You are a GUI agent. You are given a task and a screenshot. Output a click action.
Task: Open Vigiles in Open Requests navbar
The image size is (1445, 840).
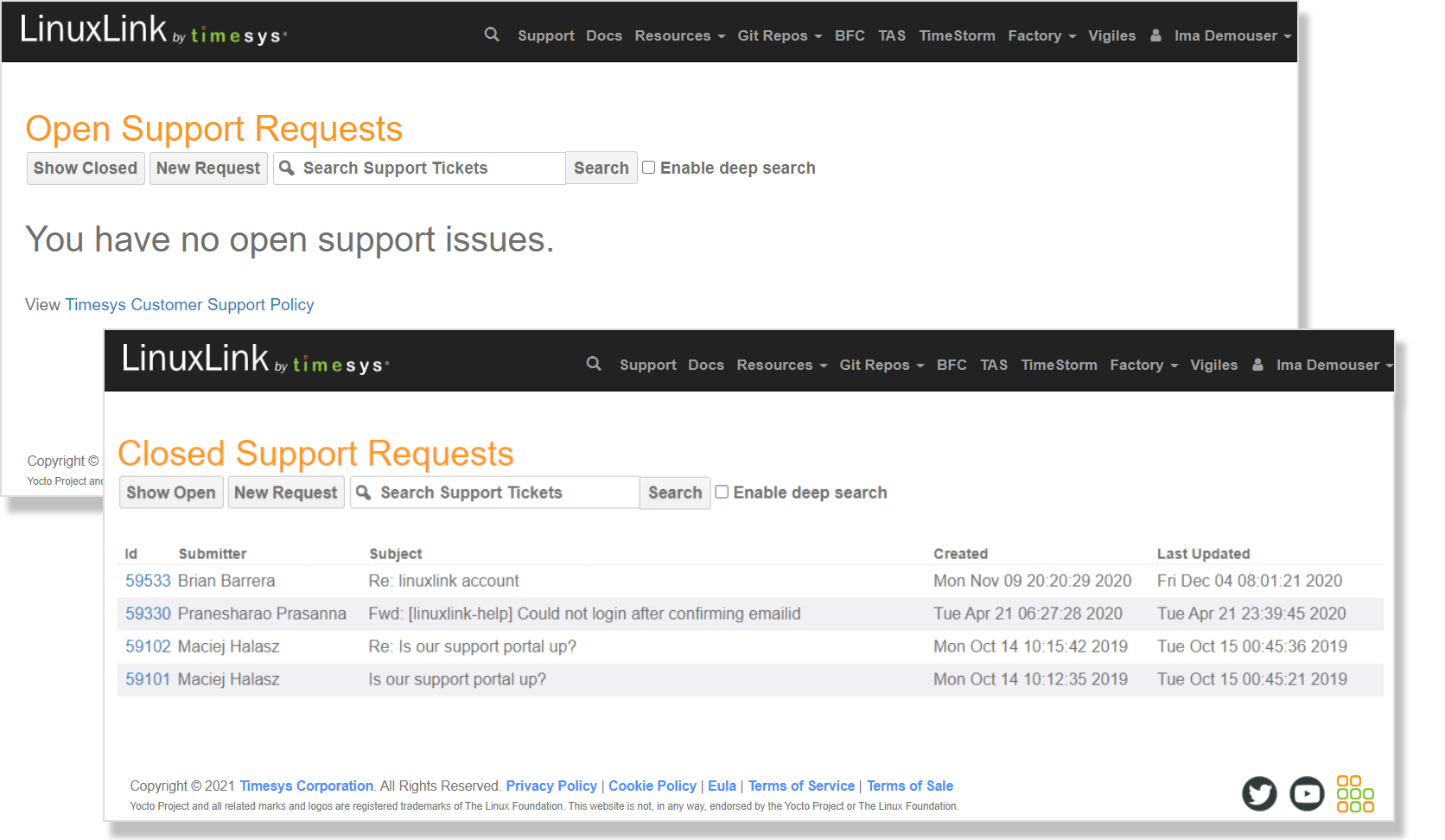pyautogui.click(x=1111, y=35)
